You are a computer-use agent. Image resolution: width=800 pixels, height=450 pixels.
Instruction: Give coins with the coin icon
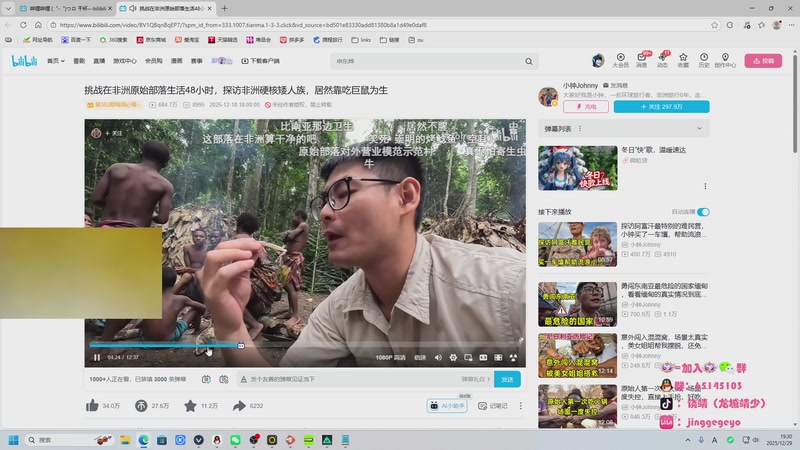click(141, 406)
